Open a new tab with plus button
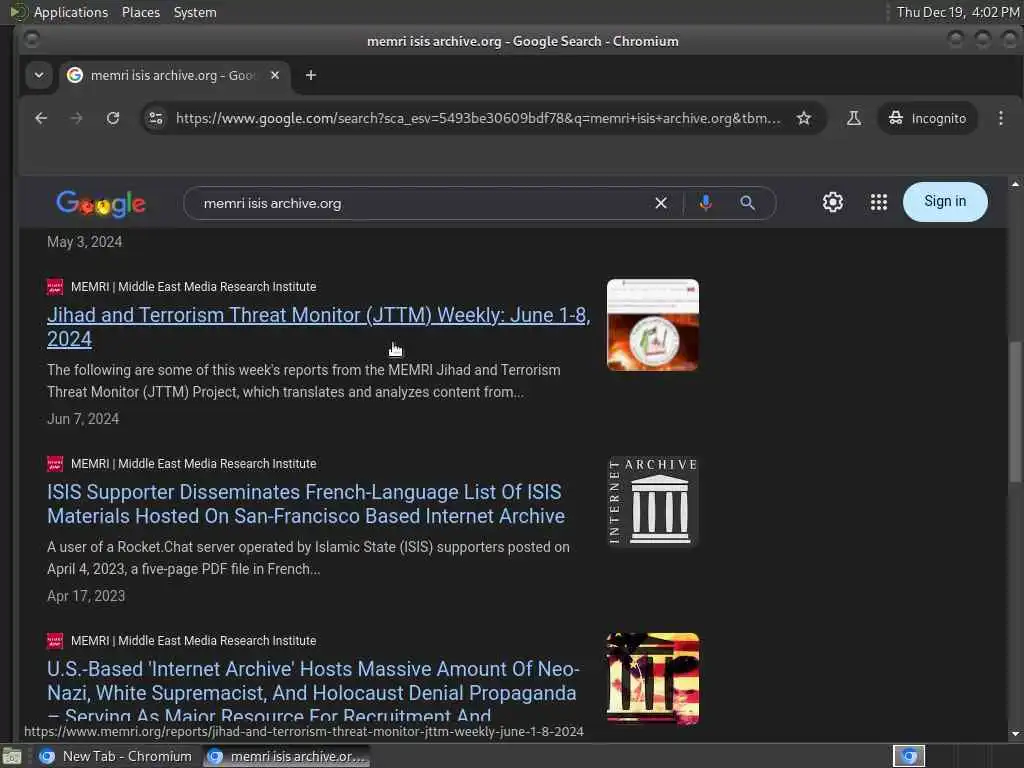This screenshot has width=1024, height=768. tap(311, 75)
